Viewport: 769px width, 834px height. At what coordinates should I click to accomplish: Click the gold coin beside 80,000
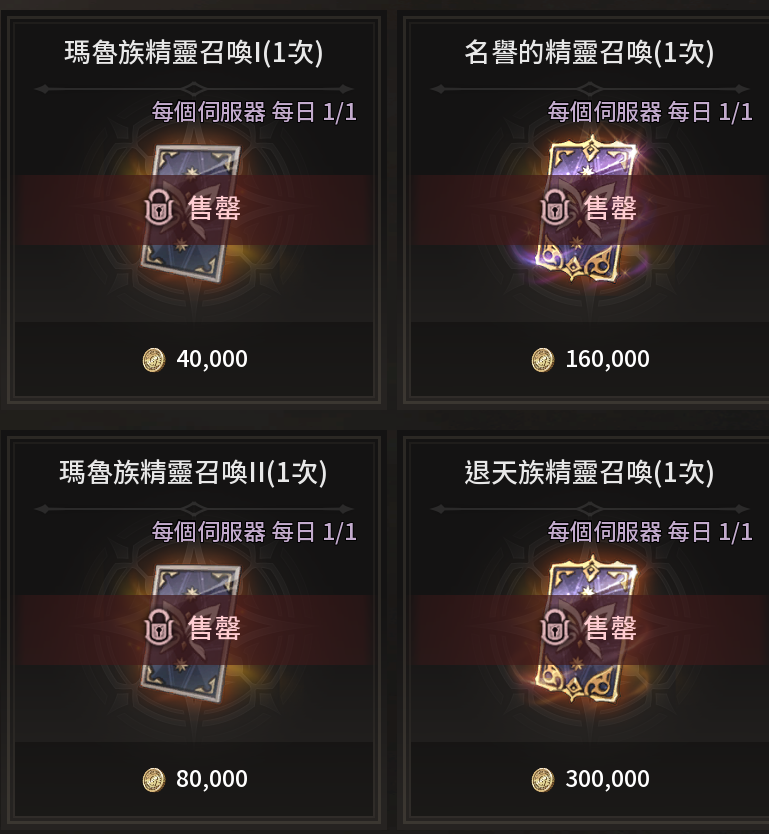pyautogui.click(x=154, y=780)
